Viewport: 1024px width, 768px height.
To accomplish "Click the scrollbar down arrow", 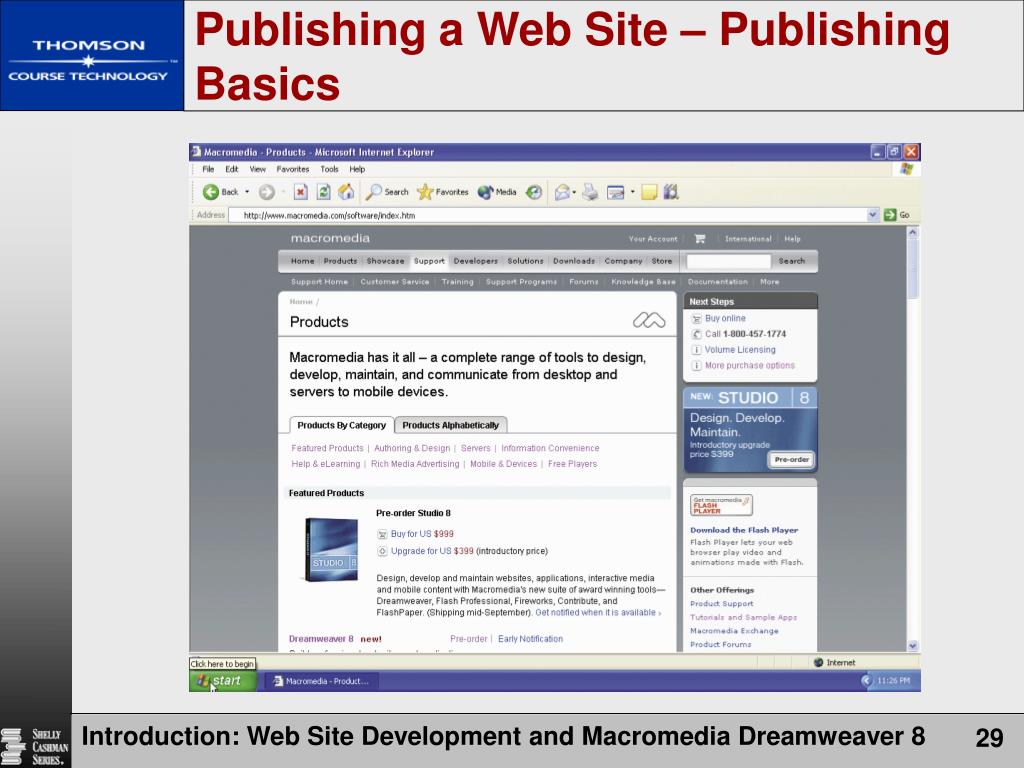I will [913, 646].
